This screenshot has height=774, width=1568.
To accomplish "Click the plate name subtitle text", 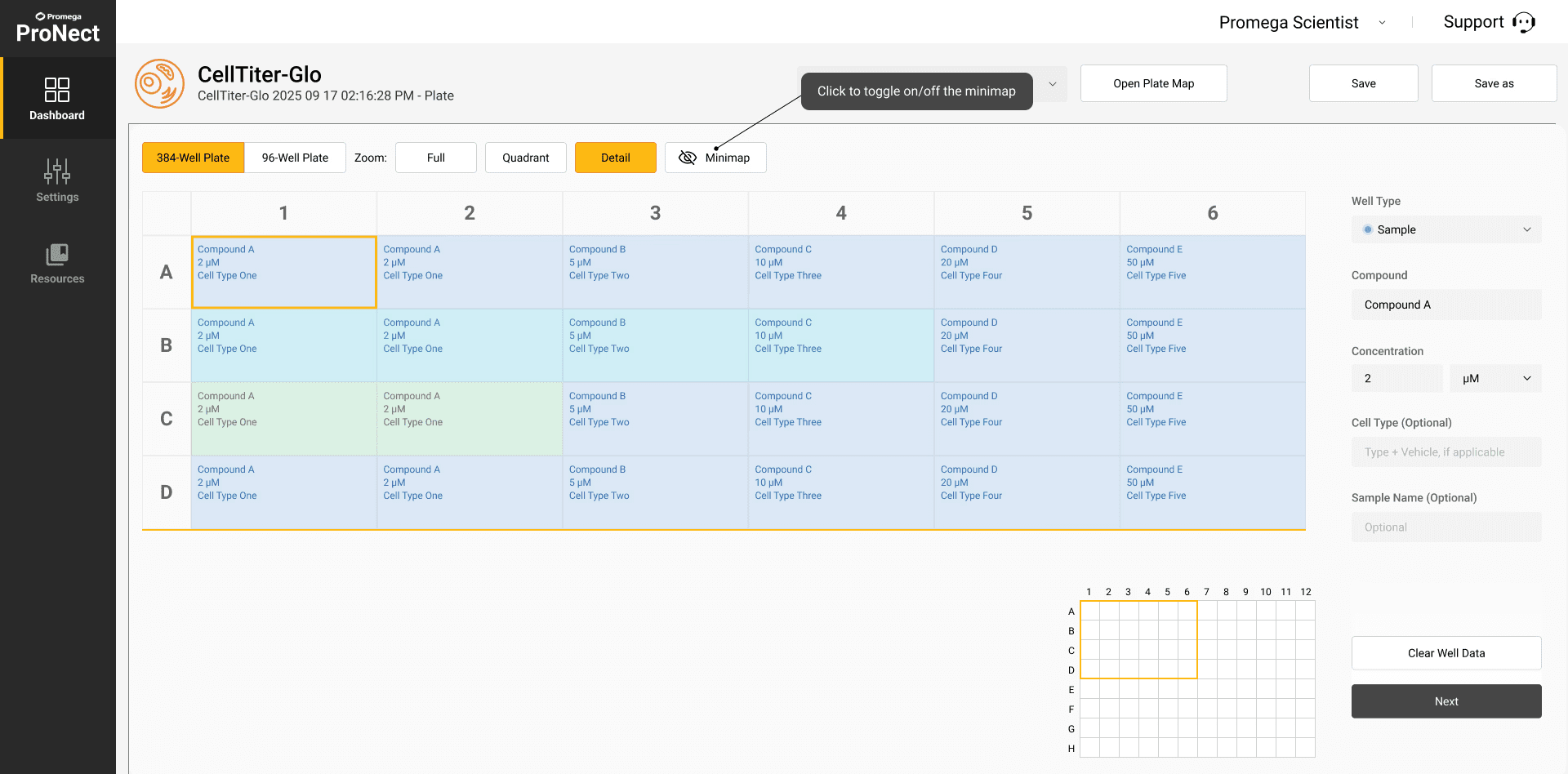I will click(326, 96).
